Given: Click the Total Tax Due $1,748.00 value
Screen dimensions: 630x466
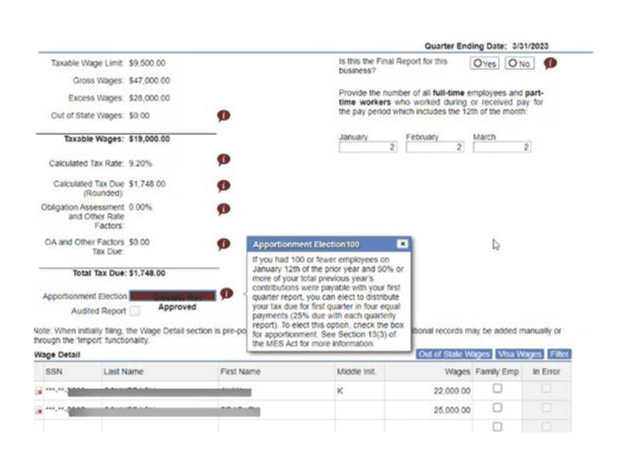Looking at the screenshot, I should (x=147, y=273).
